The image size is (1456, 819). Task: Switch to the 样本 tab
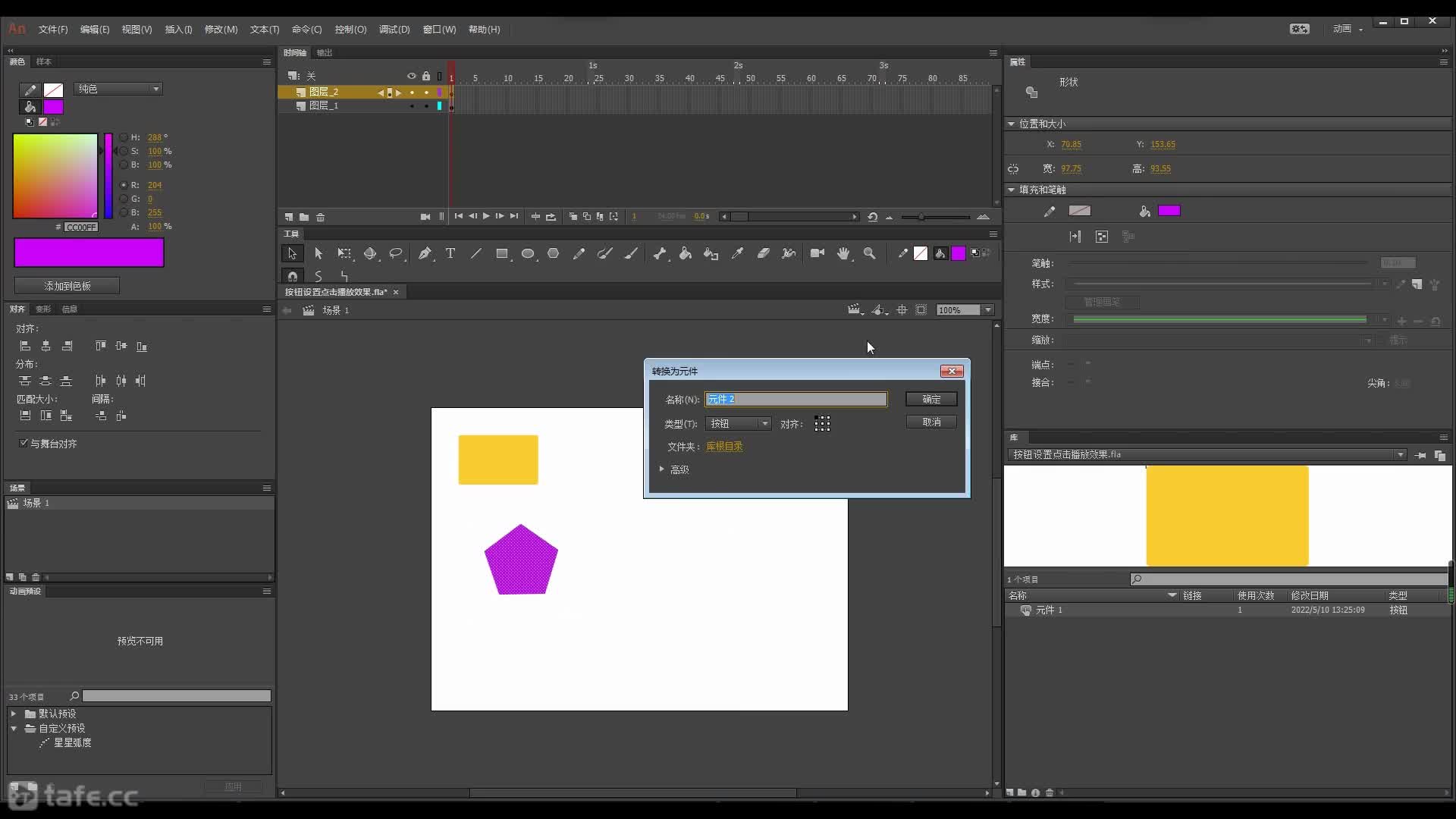44,61
